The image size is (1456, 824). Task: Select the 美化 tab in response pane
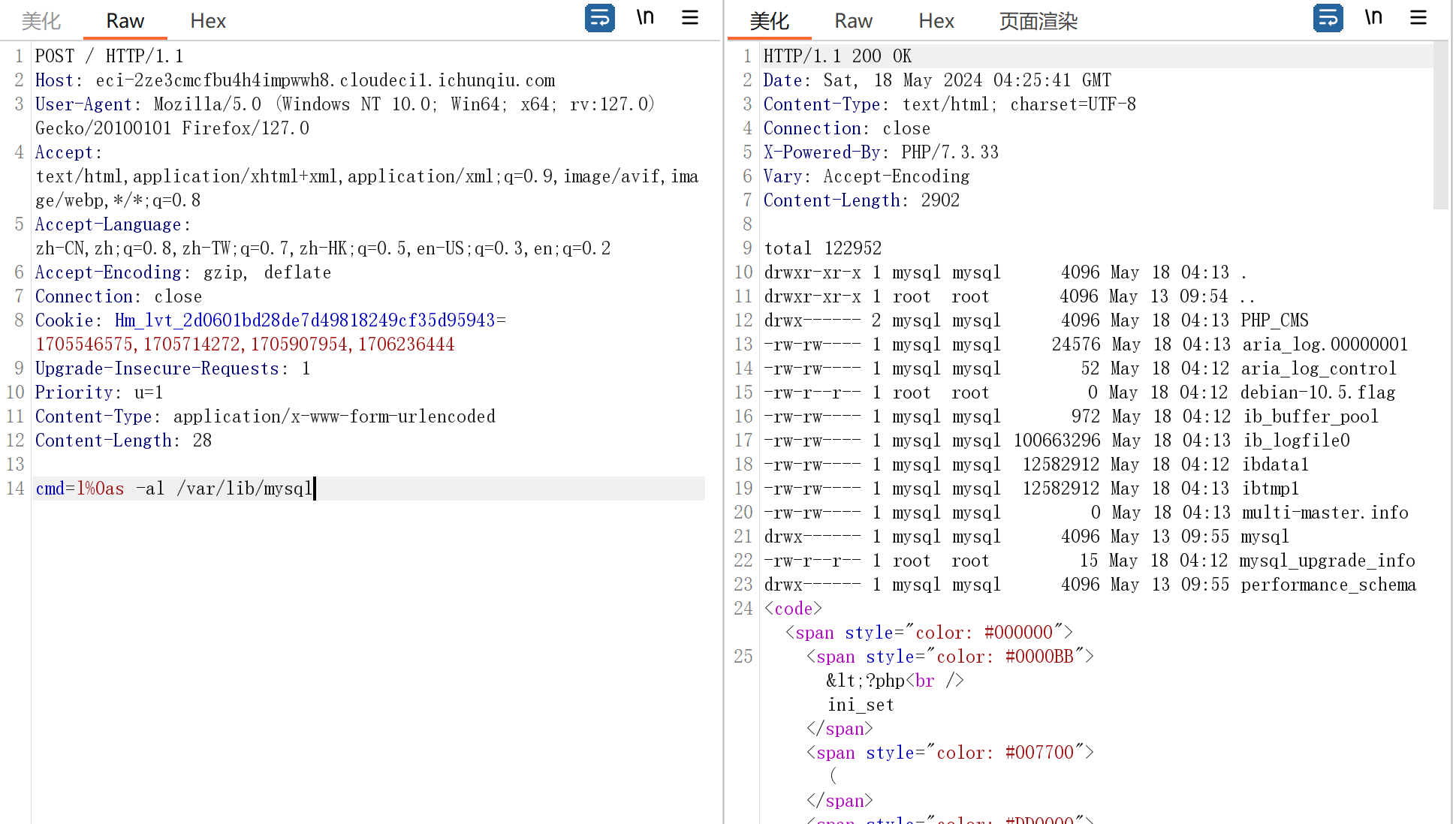click(x=770, y=21)
